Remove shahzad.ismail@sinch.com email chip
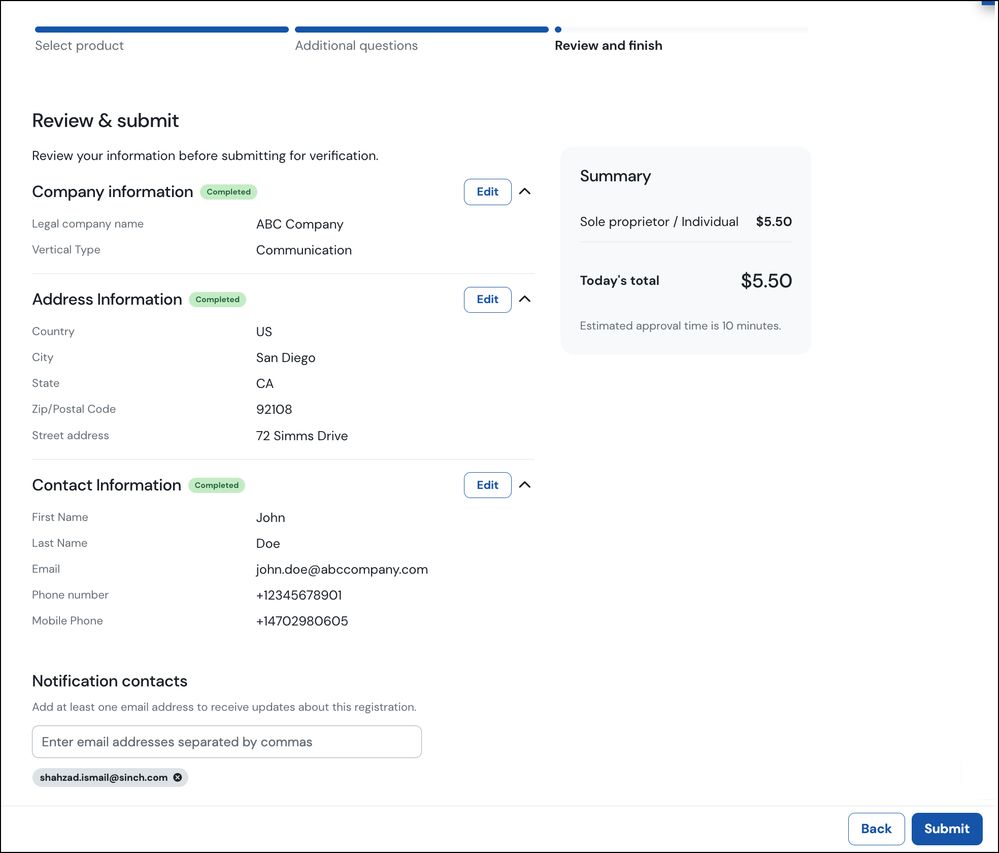Image resolution: width=999 pixels, height=853 pixels. coord(178,777)
